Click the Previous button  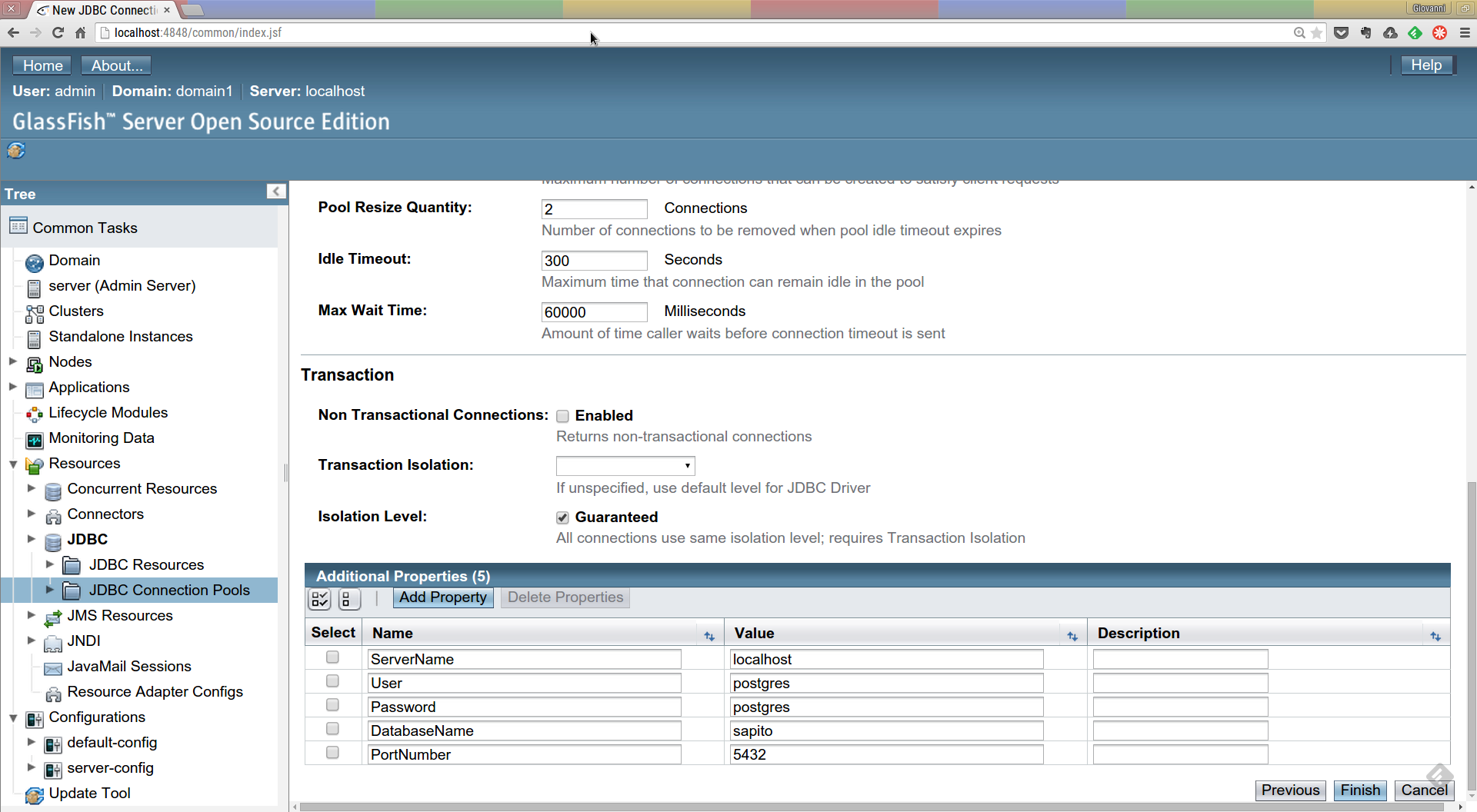pyautogui.click(x=1290, y=790)
